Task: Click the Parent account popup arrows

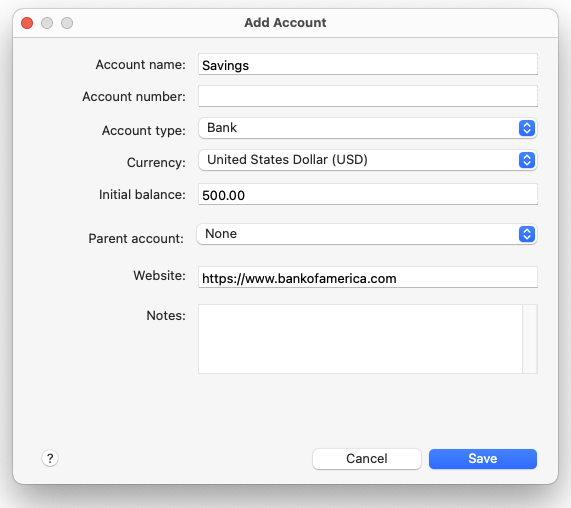Action: [x=527, y=234]
